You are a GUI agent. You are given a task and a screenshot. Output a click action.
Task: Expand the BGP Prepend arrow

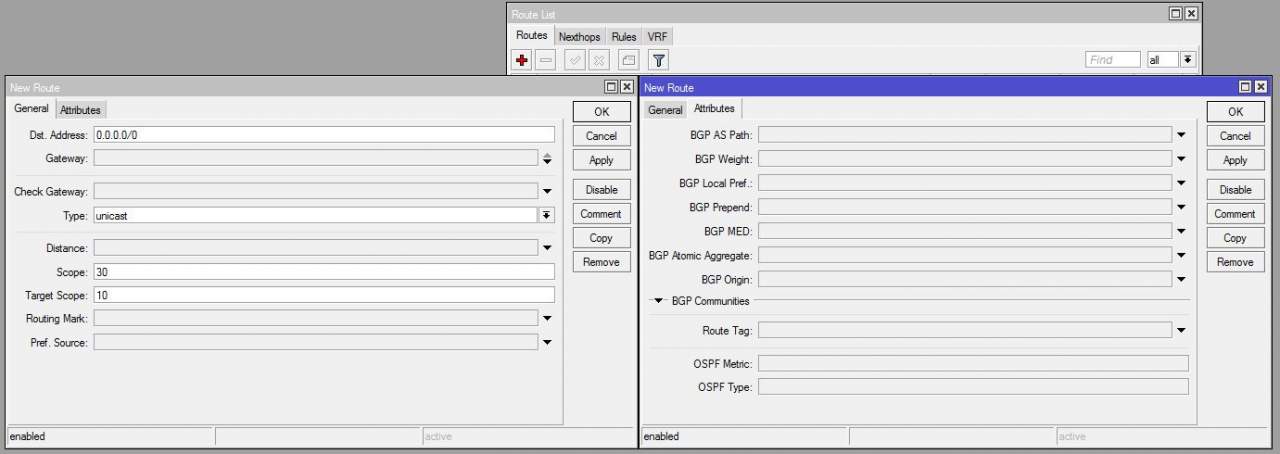[1181, 207]
